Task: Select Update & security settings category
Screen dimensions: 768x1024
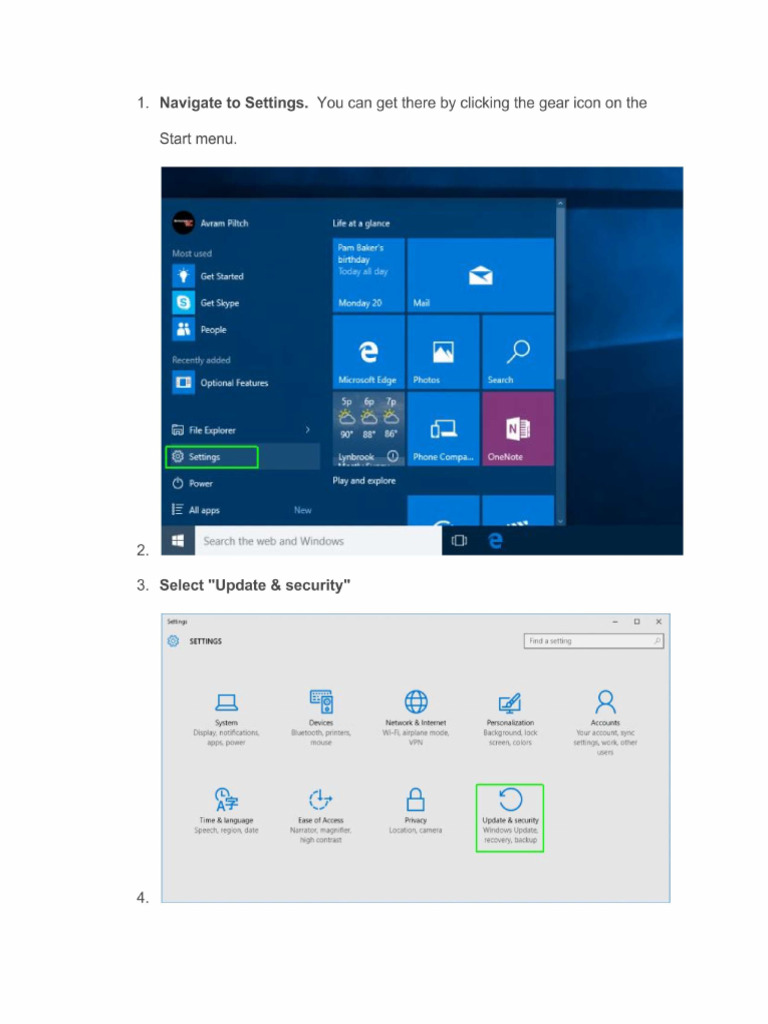Action: click(510, 818)
